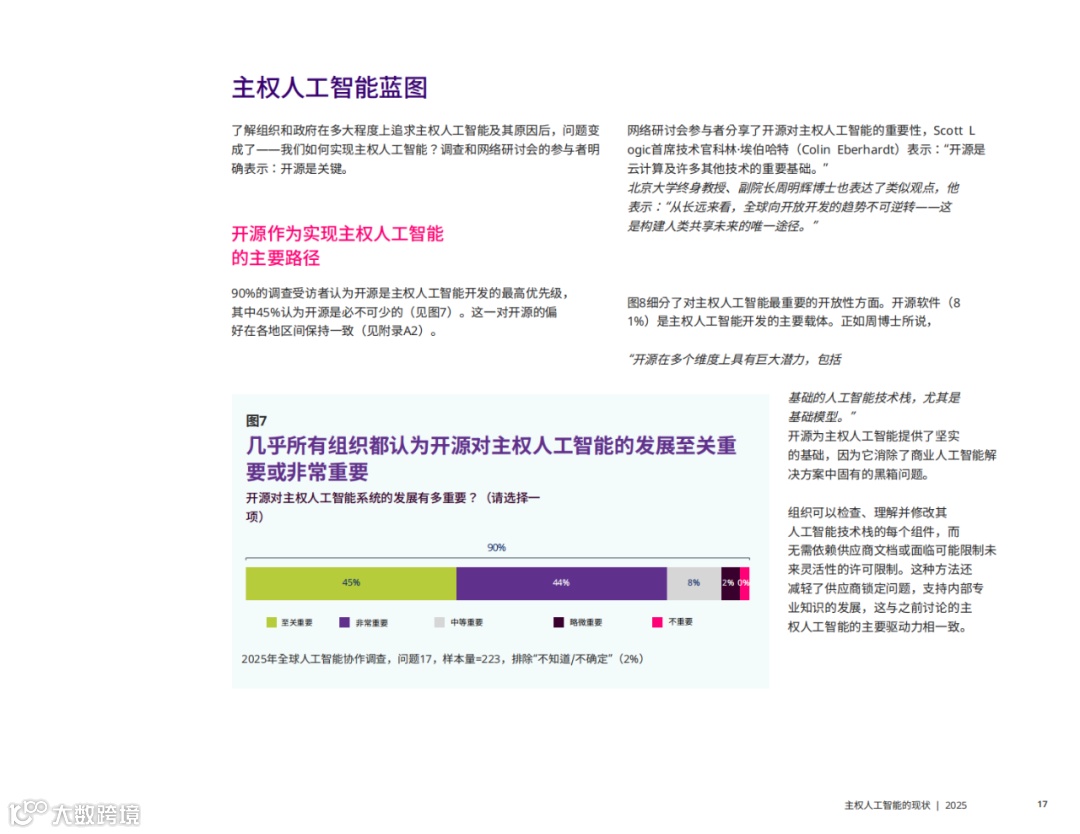Screen dimensions: 1080x834
Task: Click the 90% bracket label above the bar
Action: point(496,548)
